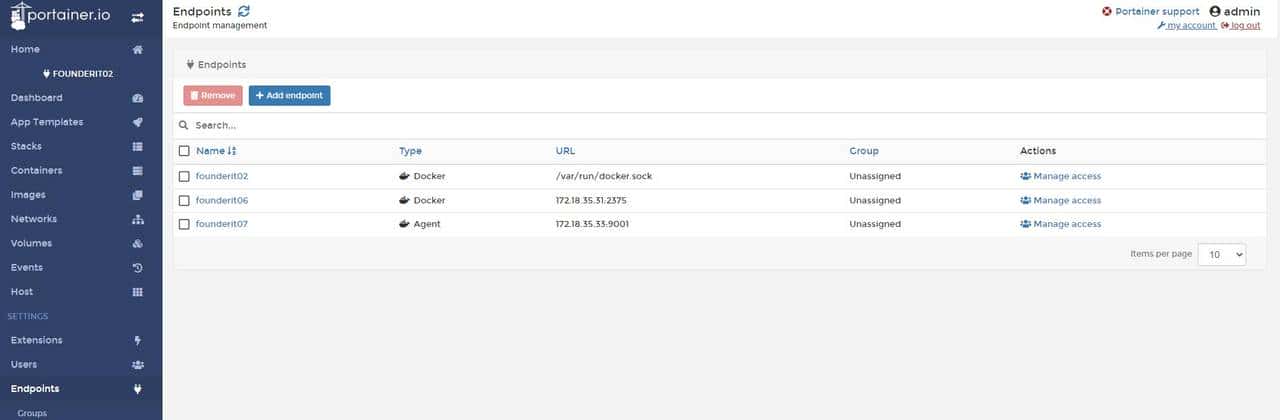
Task: Click the Events history icon
Action: pos(138,268)
